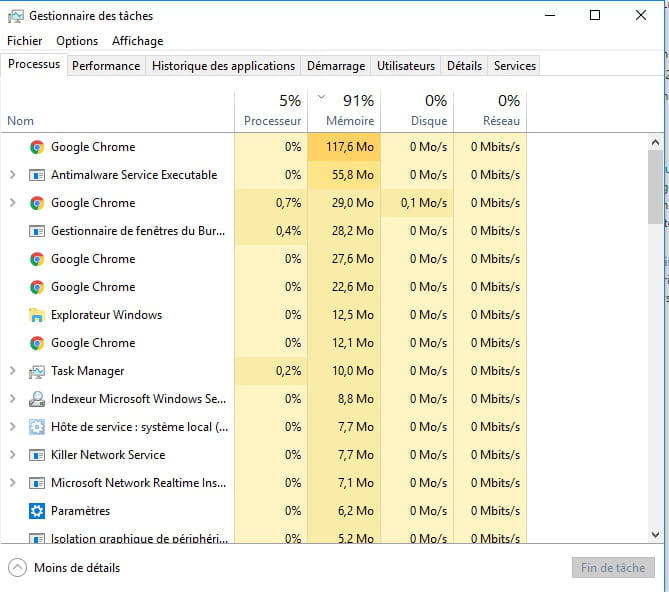669x592 pixels.
Task: Click the Moins de détails circular arrow icon
Action: [x=17, y=568]
